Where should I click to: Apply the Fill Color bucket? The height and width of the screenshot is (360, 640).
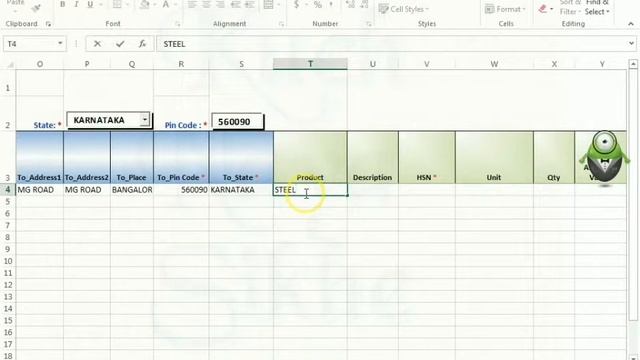click(144, 4)
